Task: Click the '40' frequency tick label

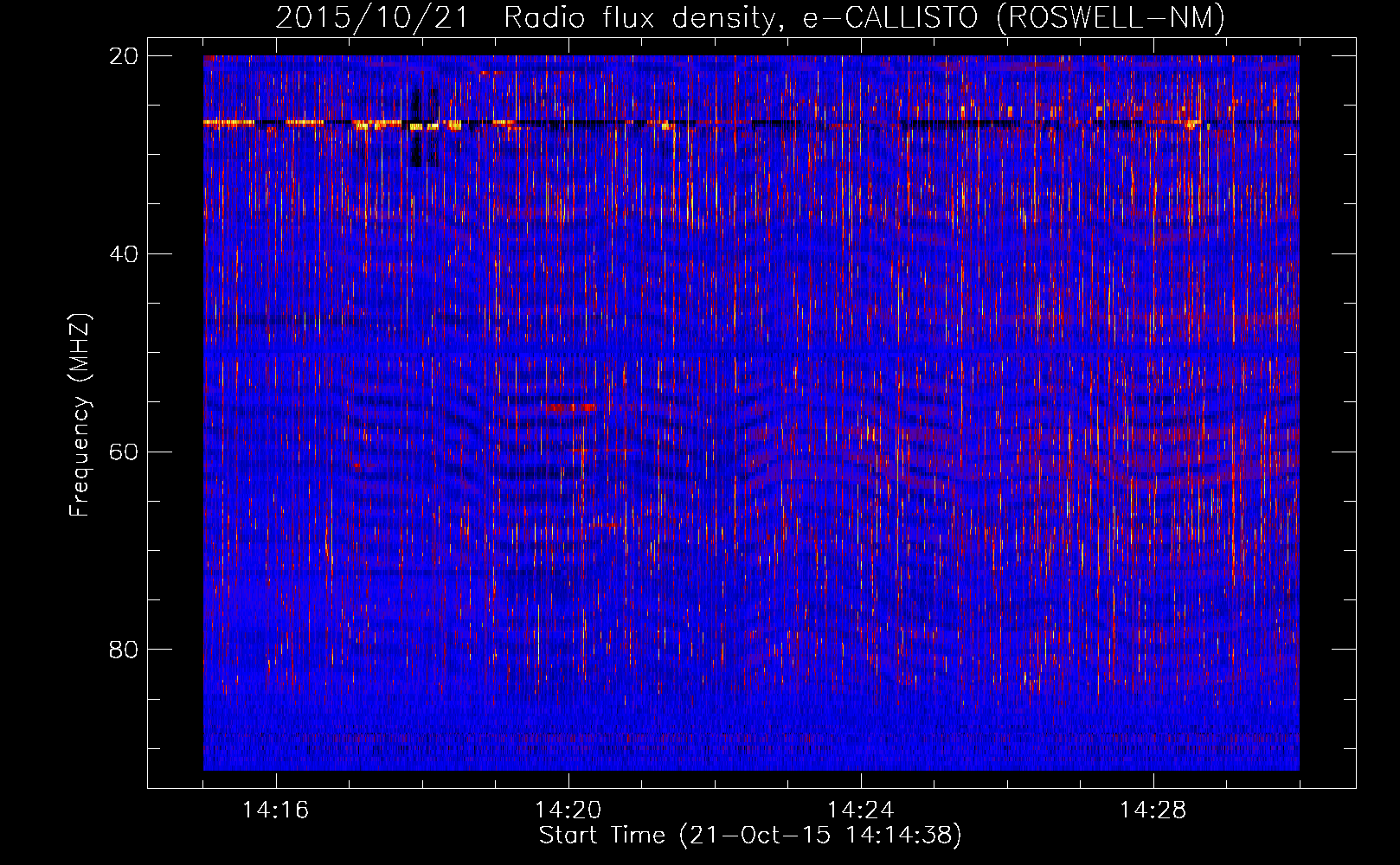Action: [x=123, y=254]
